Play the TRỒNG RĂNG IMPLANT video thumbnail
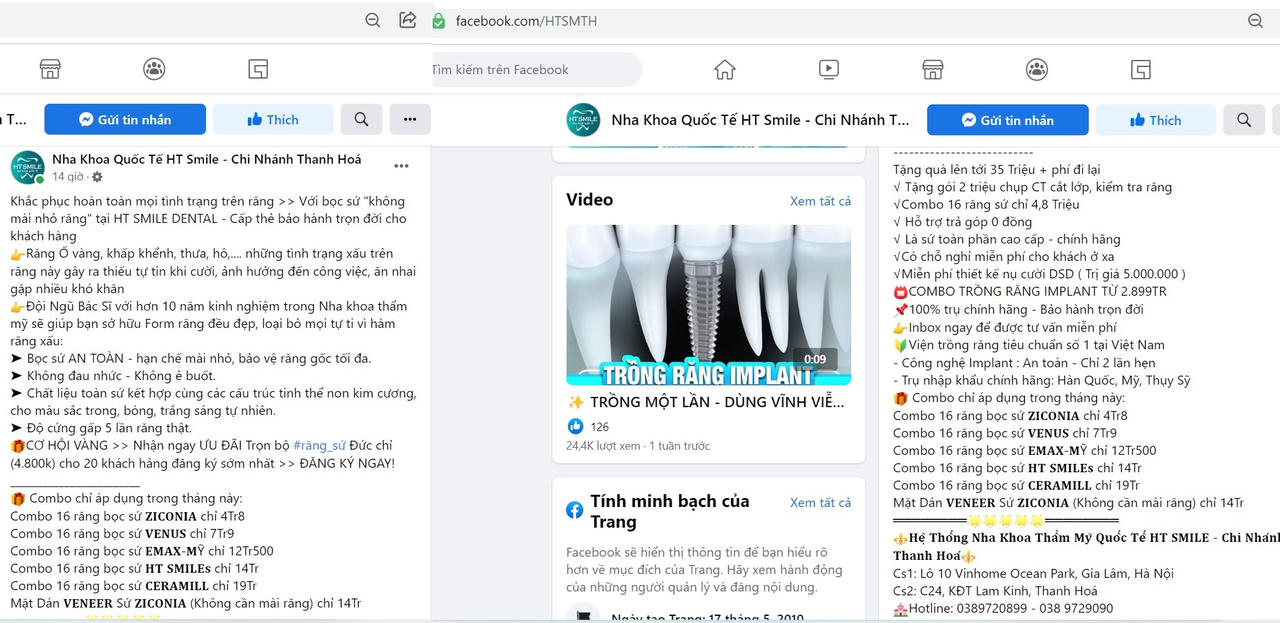 click(708, 304)
